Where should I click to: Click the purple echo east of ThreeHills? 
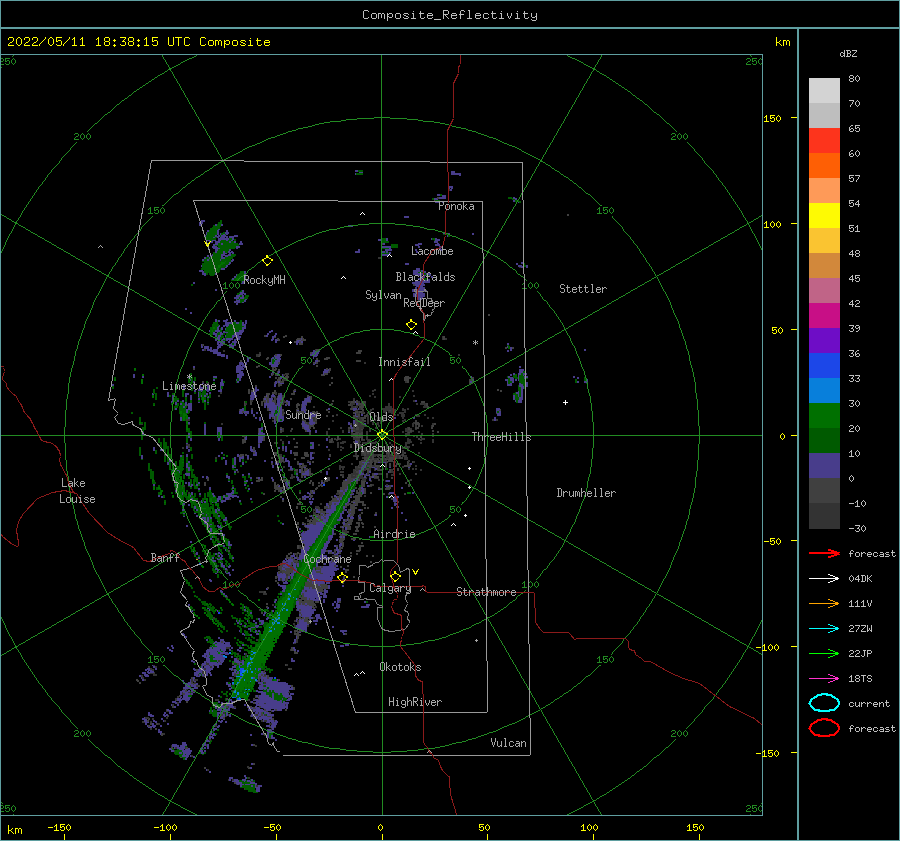[518, 384]
